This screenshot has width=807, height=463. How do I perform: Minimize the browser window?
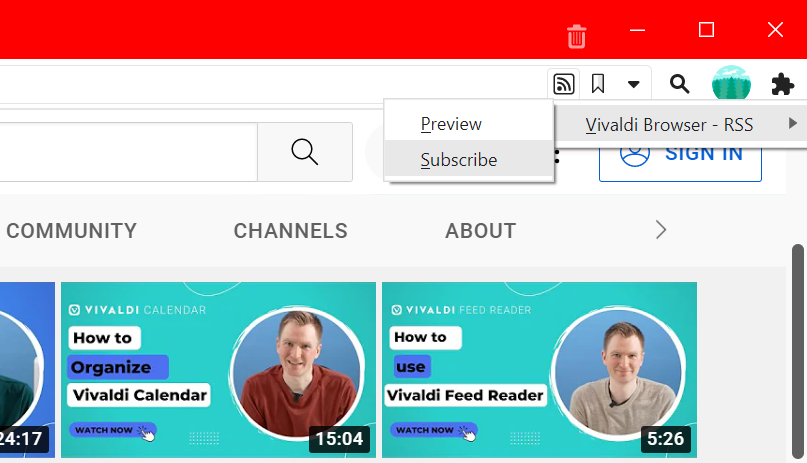(x=637, y=30)
